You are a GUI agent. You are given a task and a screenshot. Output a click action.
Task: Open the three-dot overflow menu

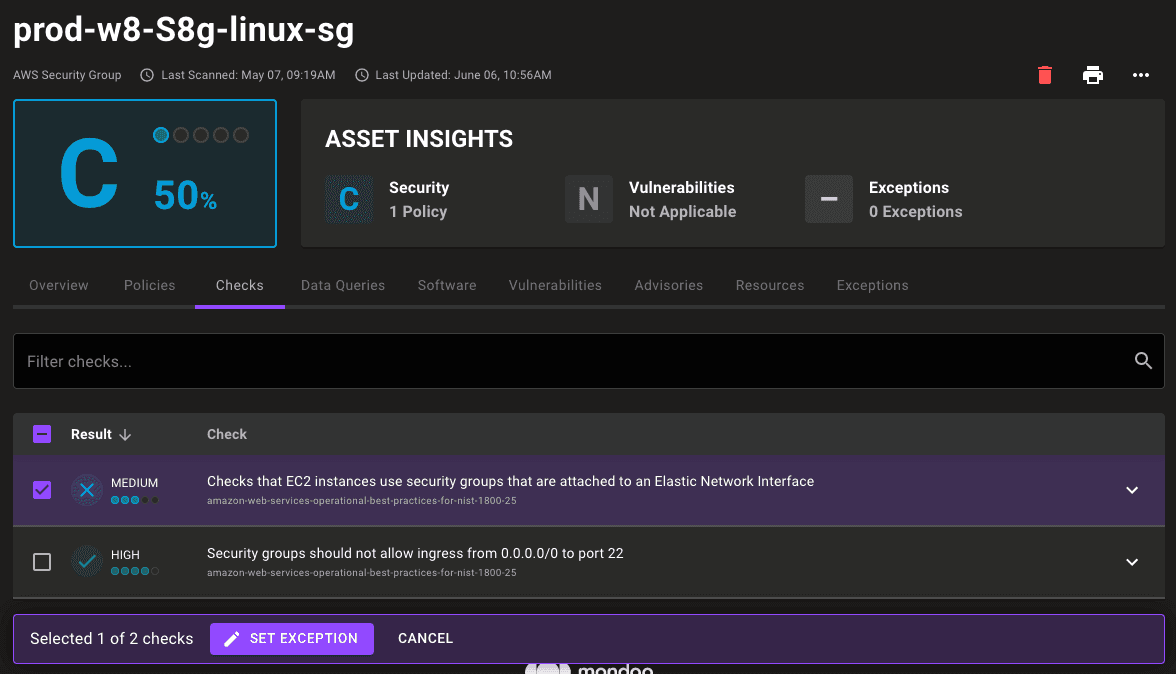click(x=1140, y=75)
